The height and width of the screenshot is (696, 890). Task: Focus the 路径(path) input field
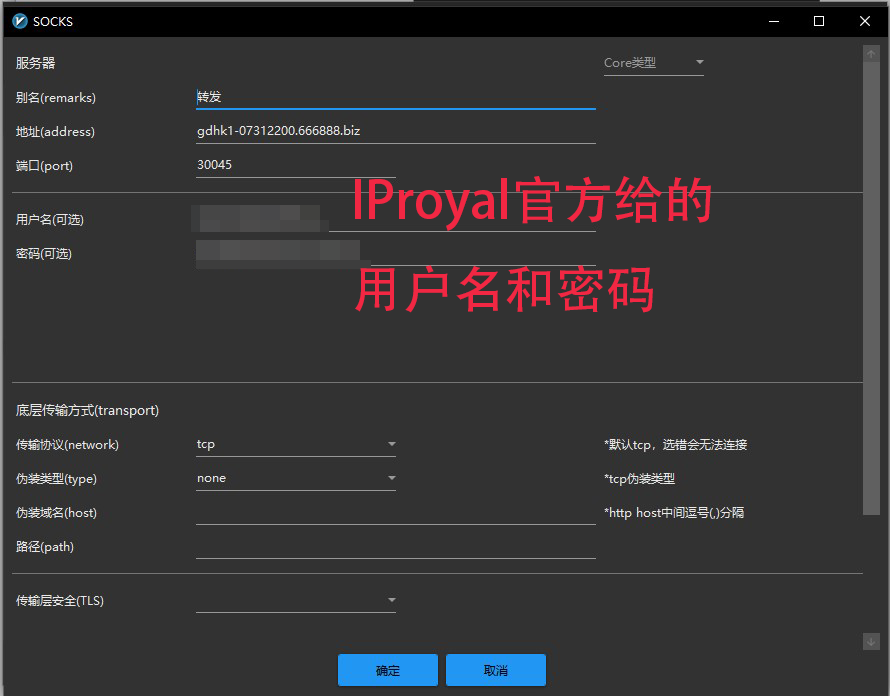396,547
